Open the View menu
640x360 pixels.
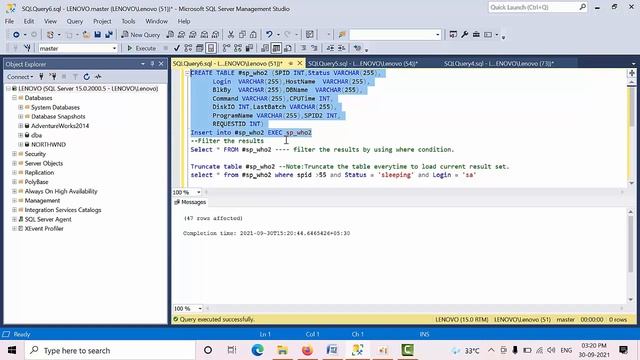click(x=50, y=21)
